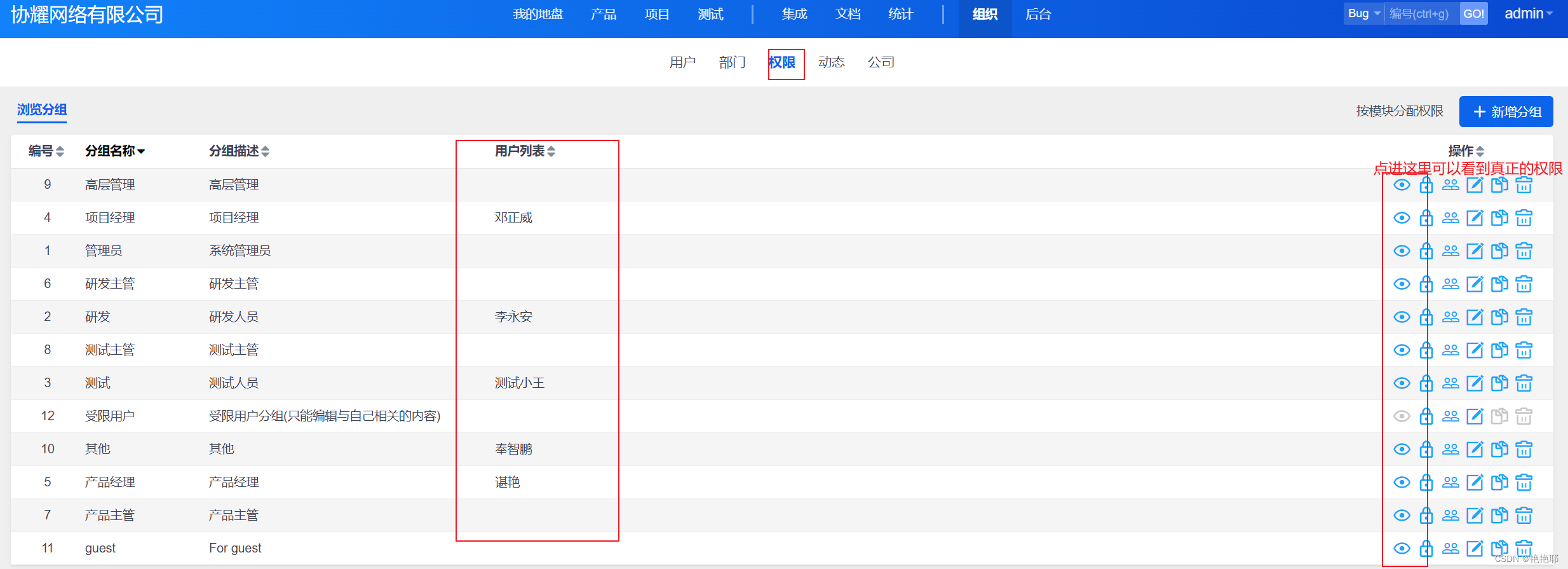This screenshot has width=1568, height=569.
Task: Edit the 高层管理 group
Action: (x=1475, y=185)
